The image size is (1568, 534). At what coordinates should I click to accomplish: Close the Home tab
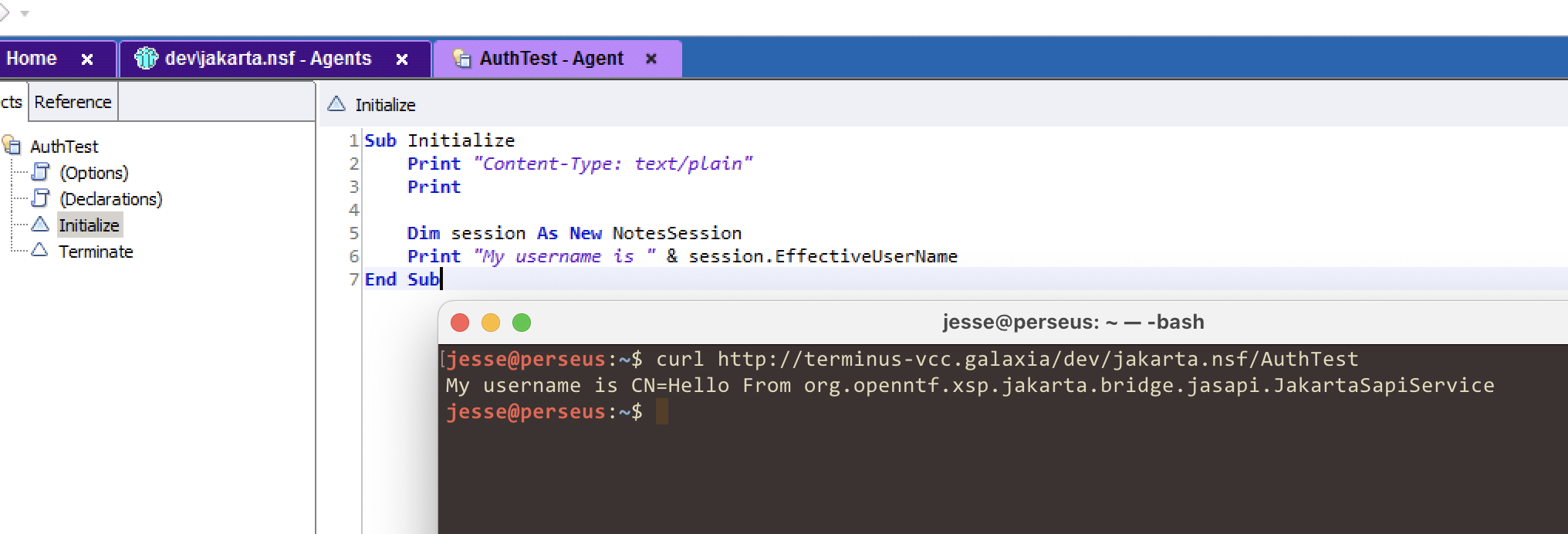coord(87,59)
